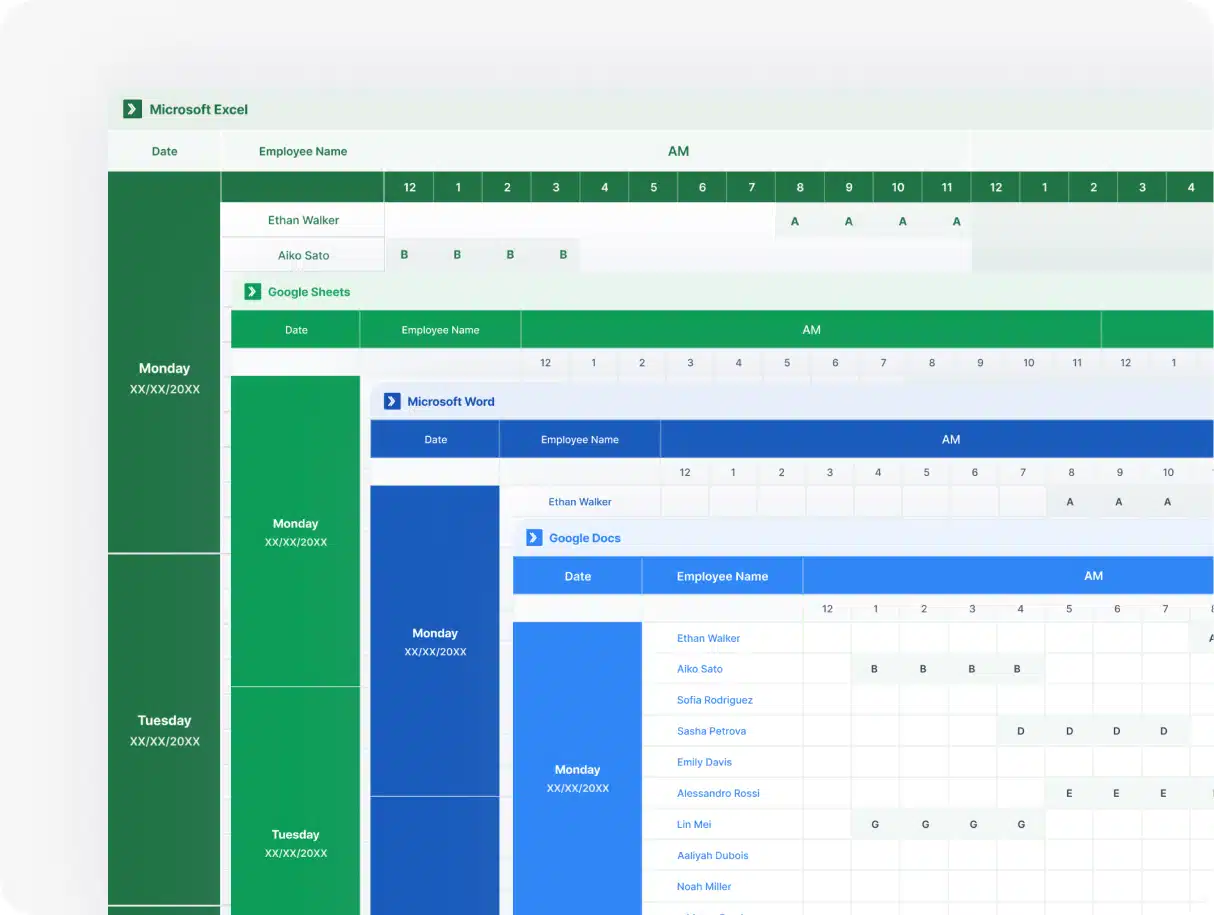
Task: Select Noah Miller at the list bottom
Action: [705, 886]
